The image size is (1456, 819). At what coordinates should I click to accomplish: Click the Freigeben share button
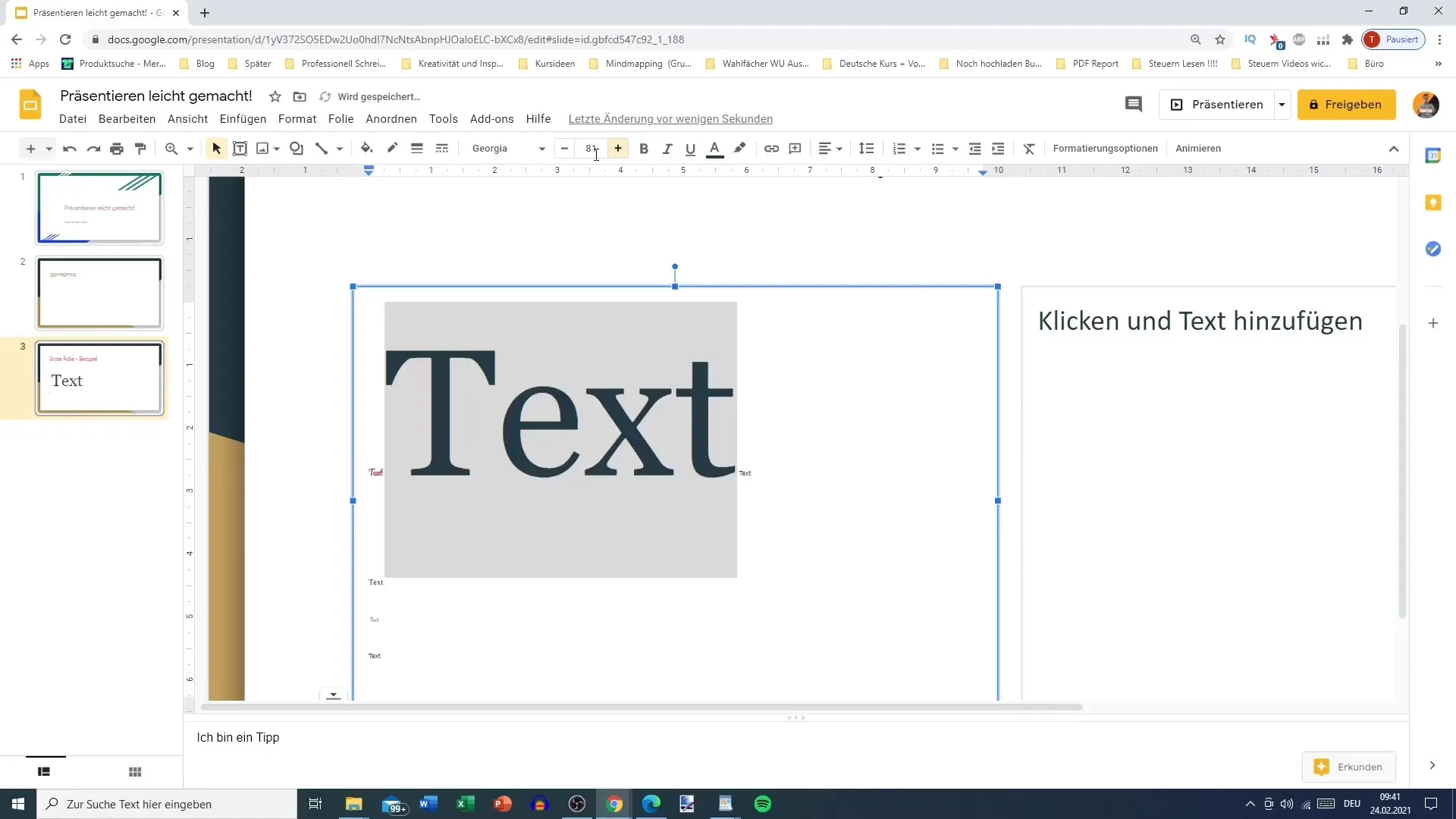(1346, 105)
